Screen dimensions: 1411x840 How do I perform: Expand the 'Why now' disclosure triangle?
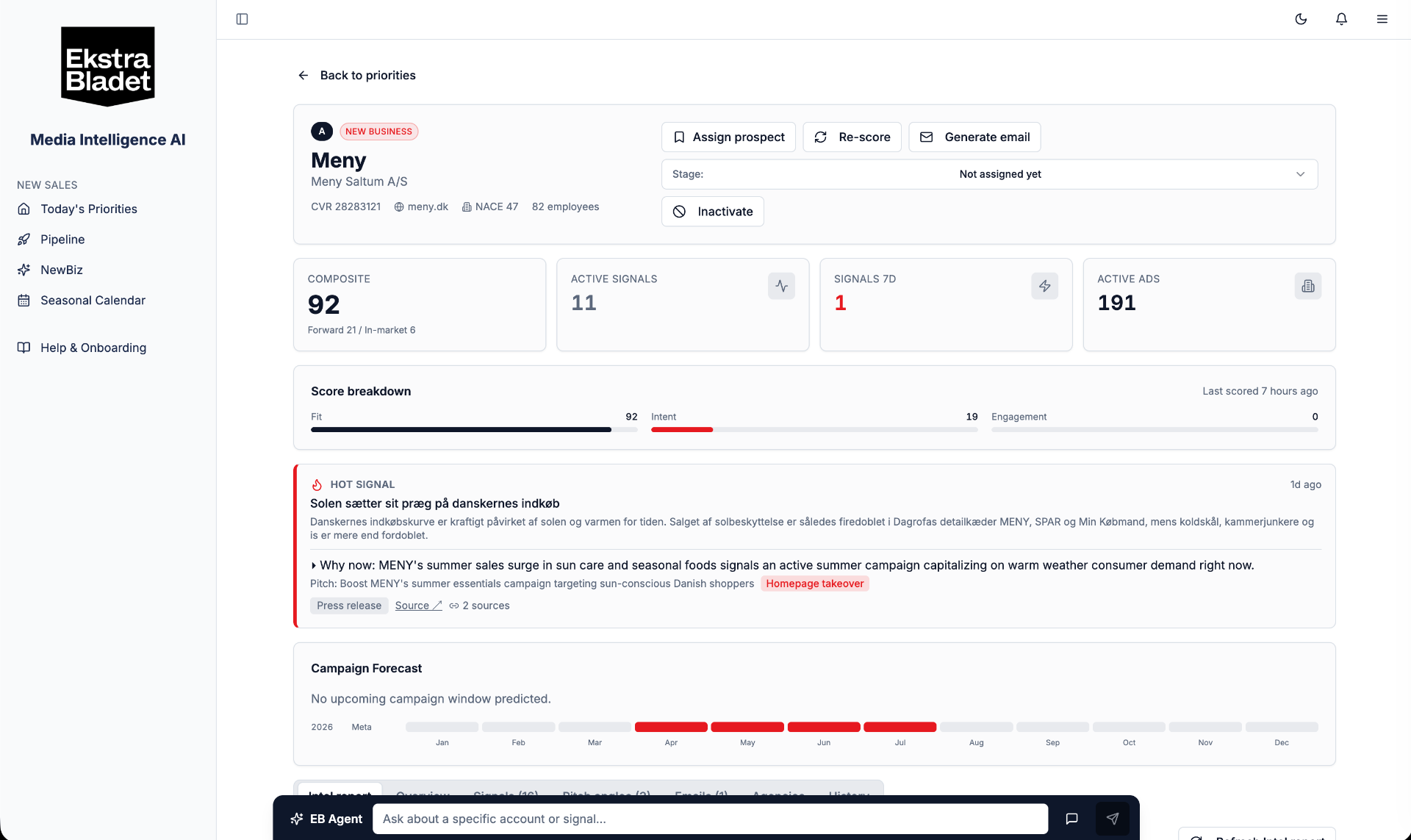pos(314,566)
